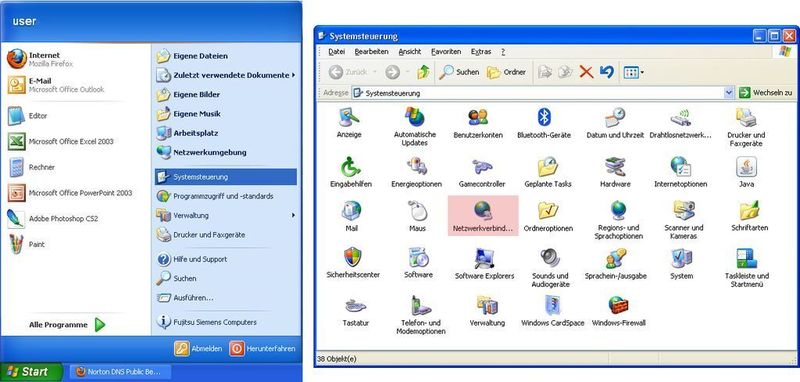Screen dimensions: 800x382
Task: Open Gamecontroller icon
Action: pos(482,172)
